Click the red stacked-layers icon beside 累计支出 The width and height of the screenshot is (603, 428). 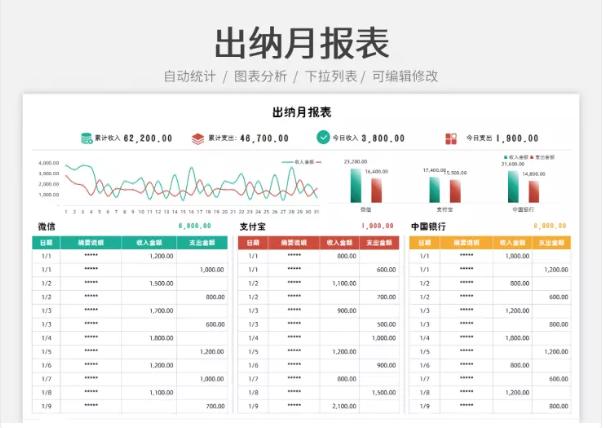point(198,138)
